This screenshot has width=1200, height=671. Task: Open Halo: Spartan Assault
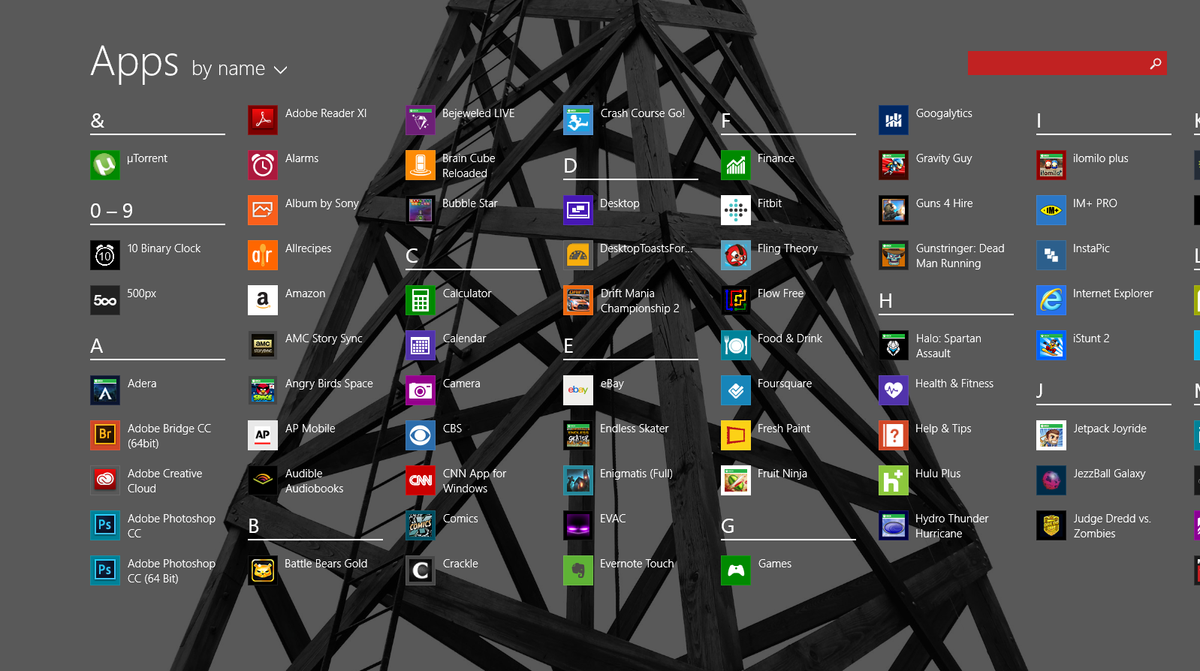point(930,345)
